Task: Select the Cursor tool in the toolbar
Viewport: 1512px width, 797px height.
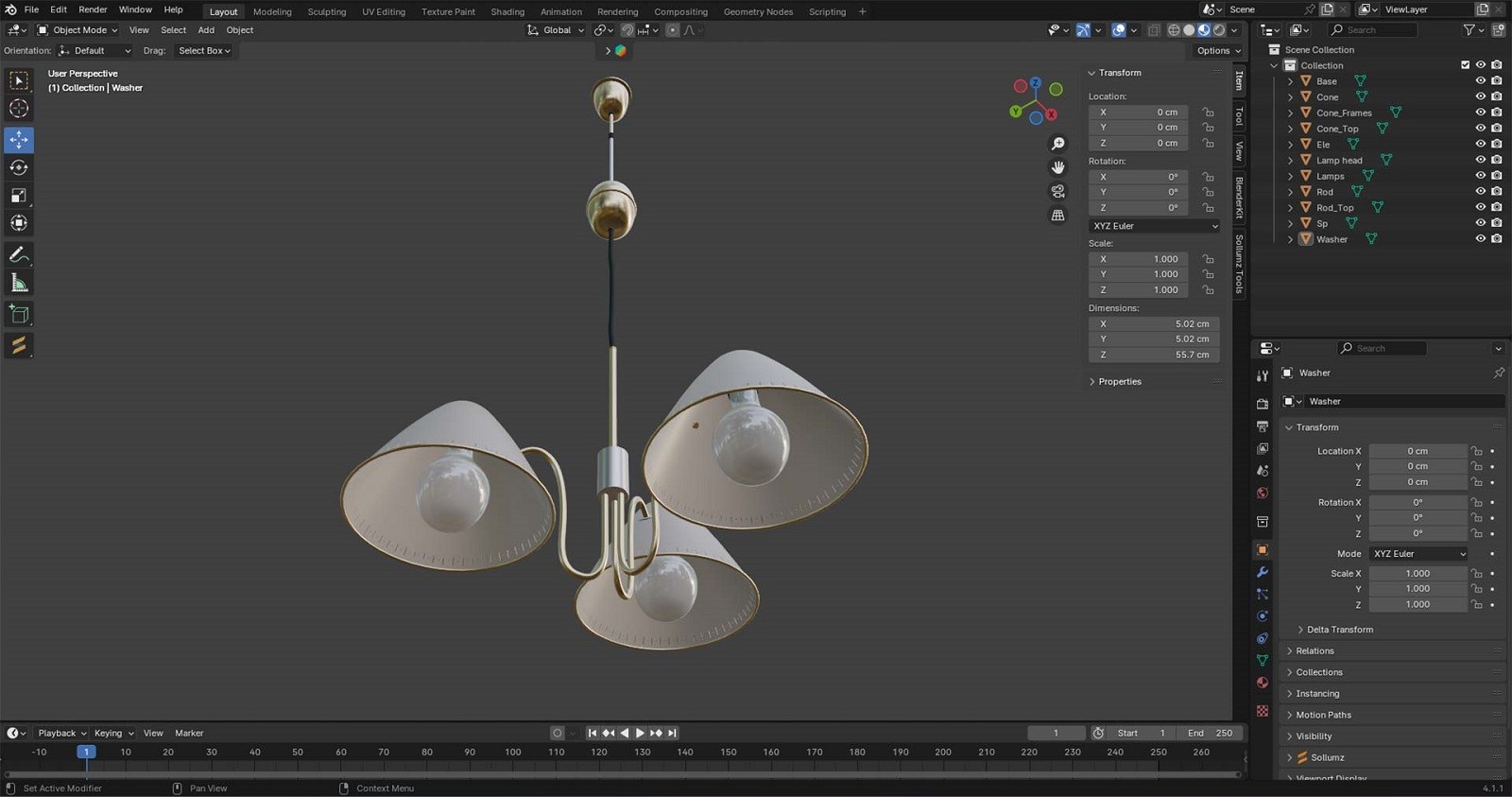Action: (x=19, y=109)
